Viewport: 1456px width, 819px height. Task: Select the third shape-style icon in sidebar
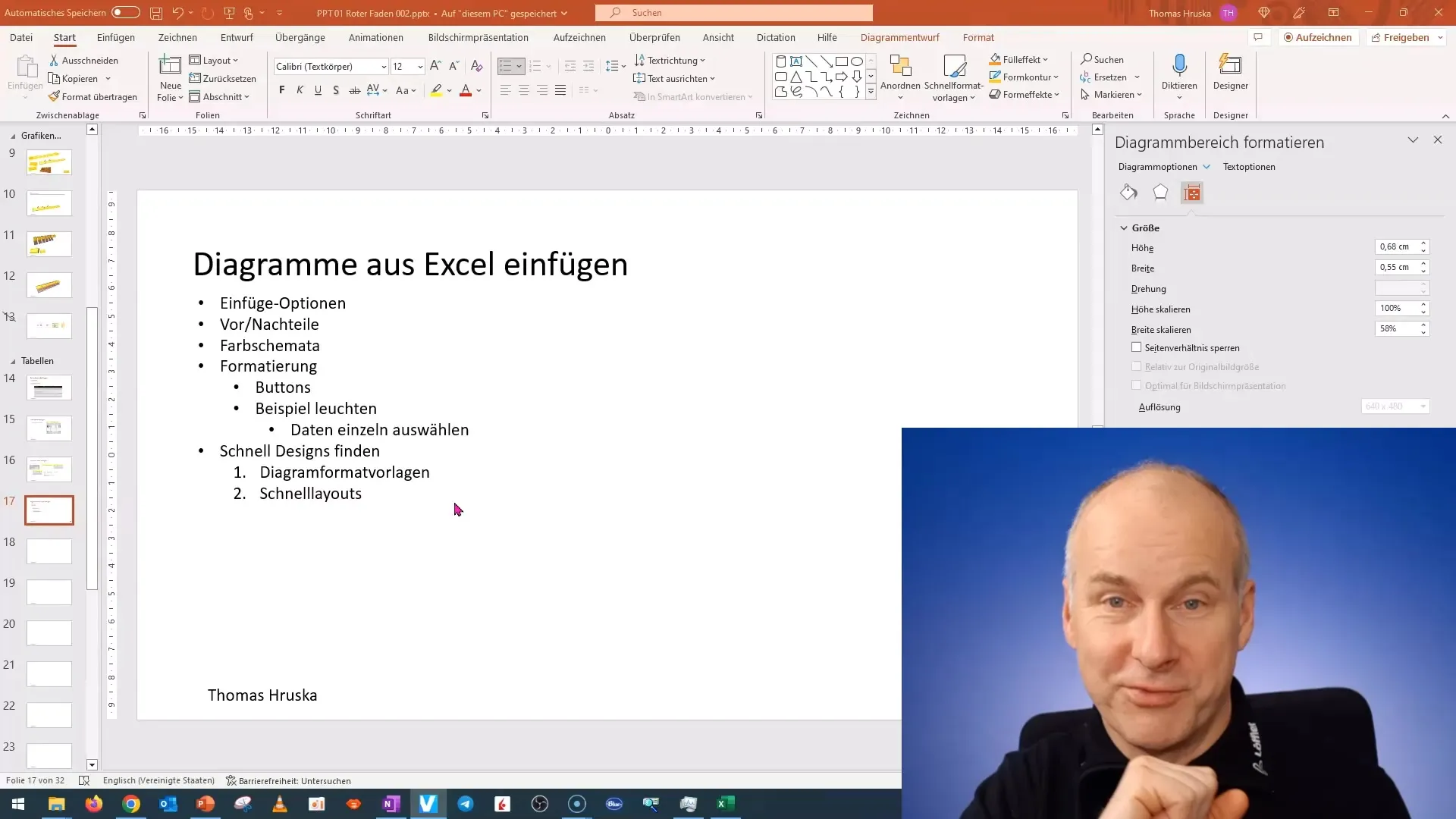tap(1191, 193)
